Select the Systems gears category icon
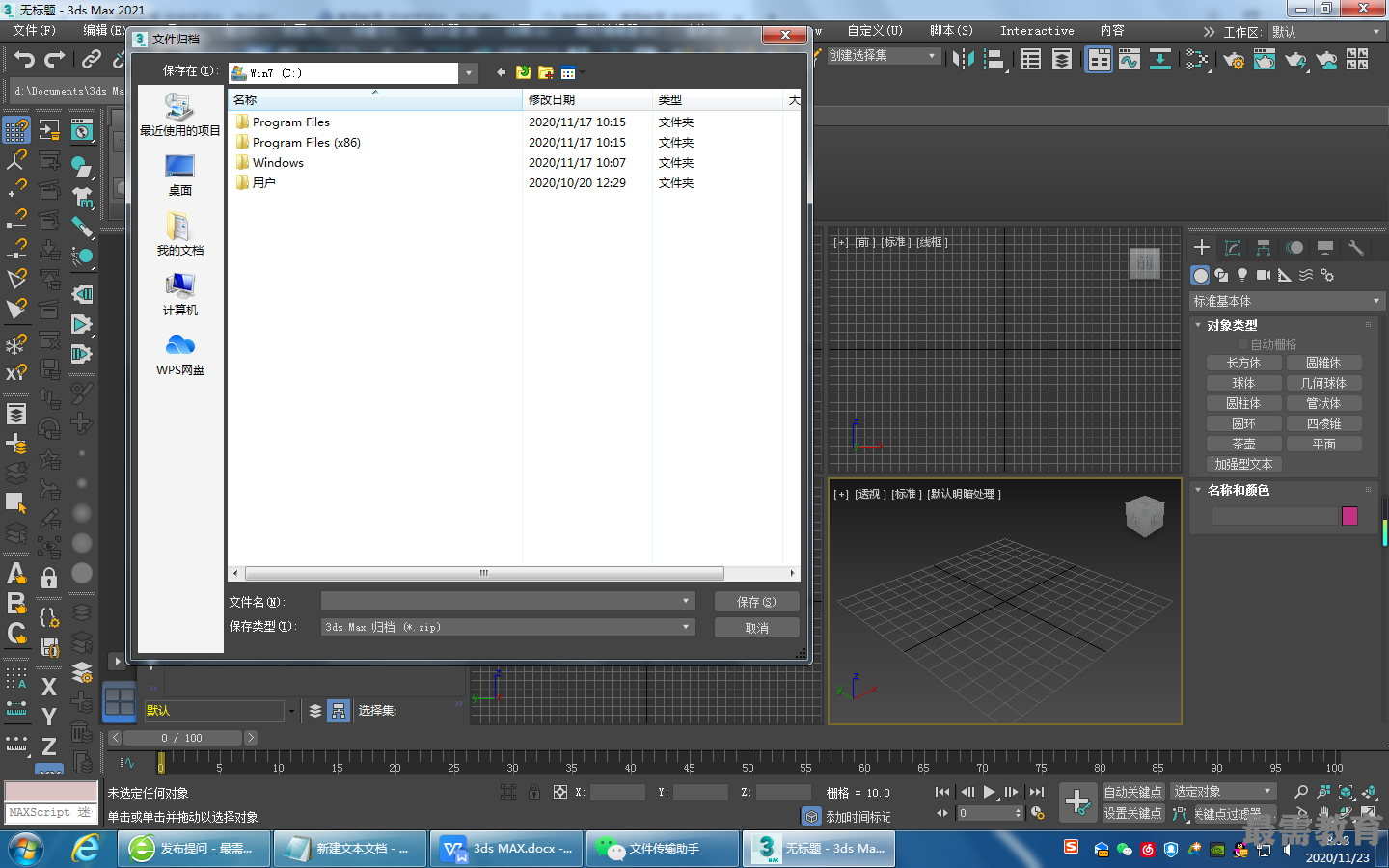The image size is (1389, 868). (1327, 275)
